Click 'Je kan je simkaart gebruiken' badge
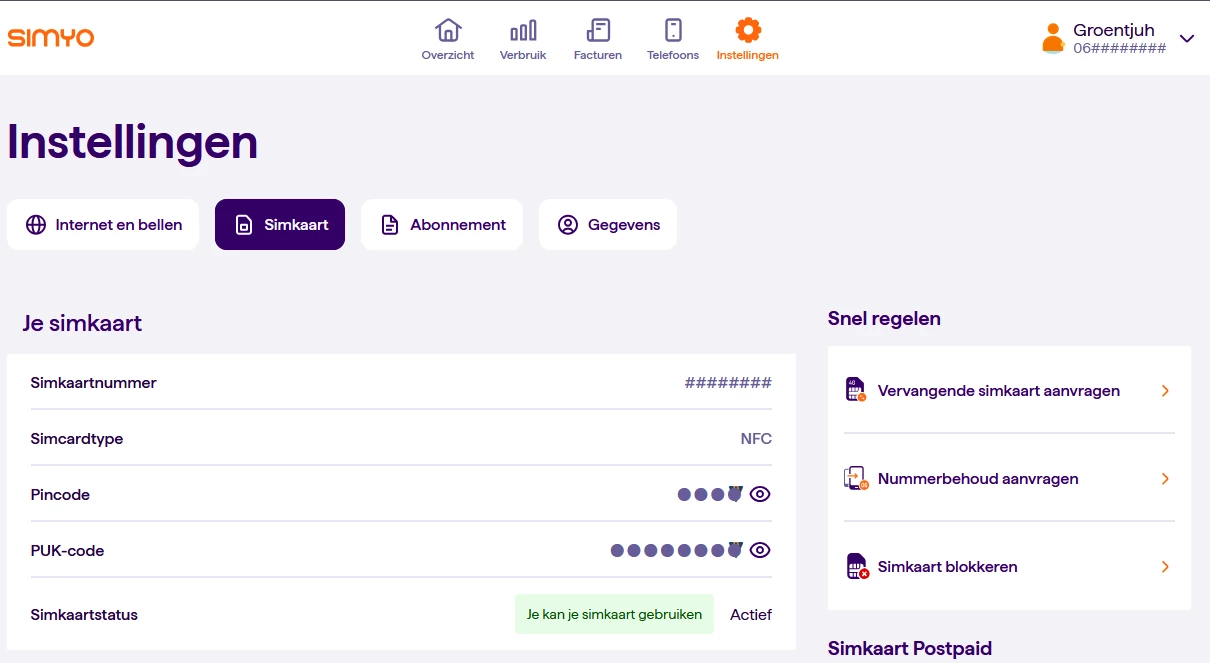Screen dimensions: 1210x663 point(614,615)
